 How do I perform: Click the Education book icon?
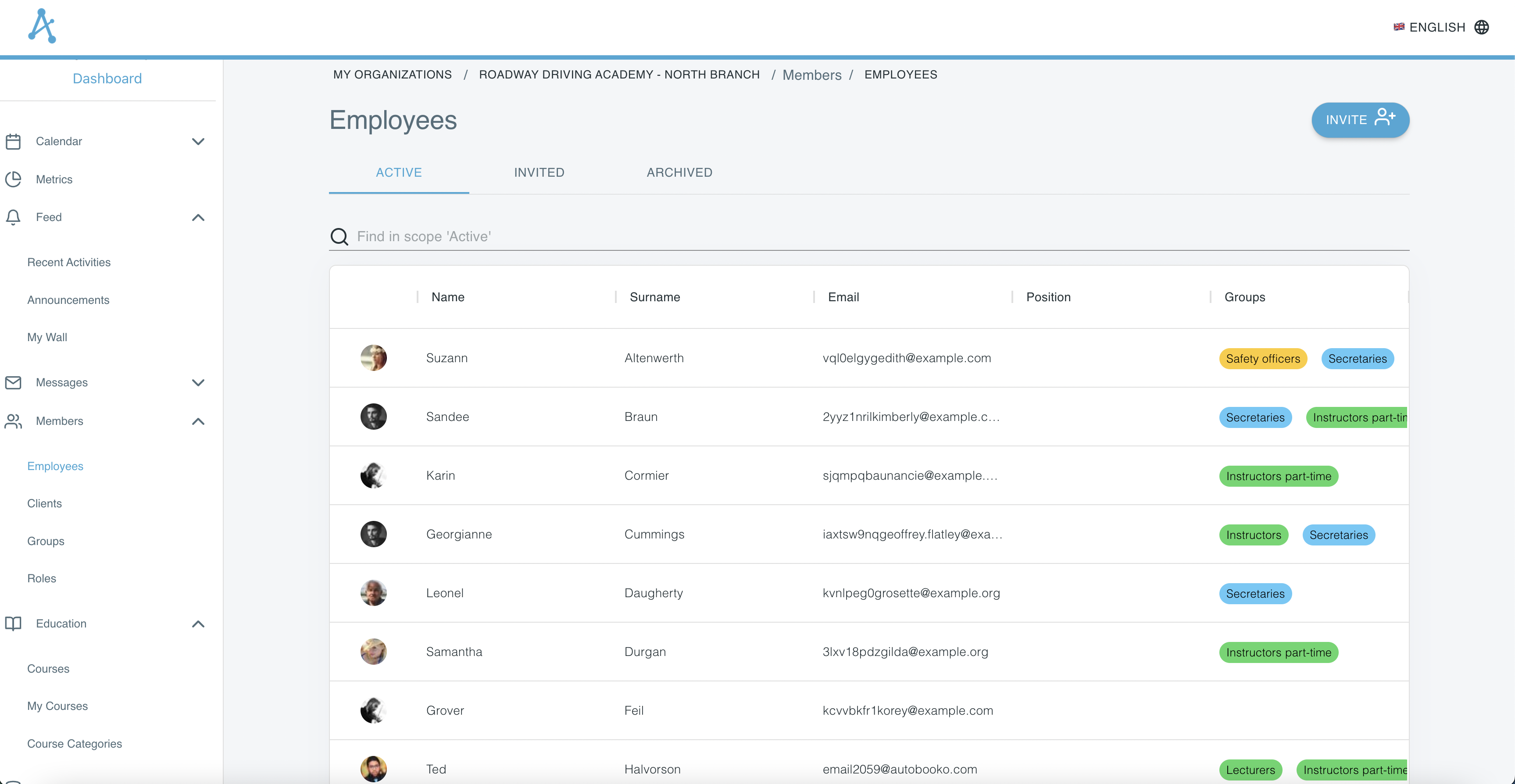click(x=14, y=624)
